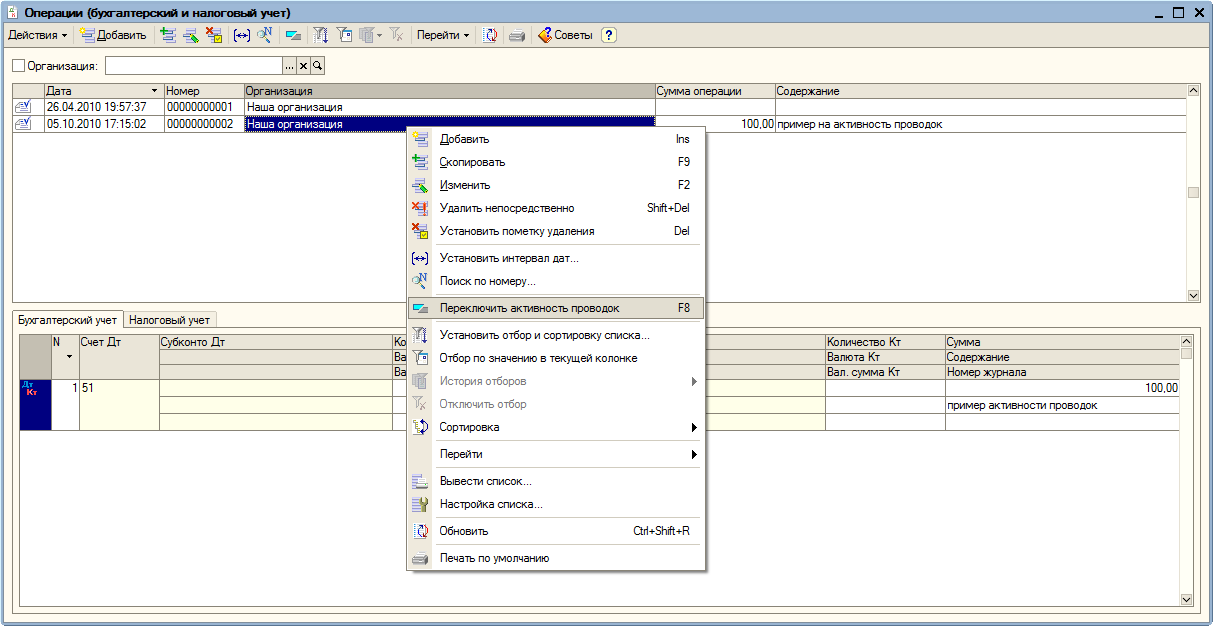Click the Организация filter input field

point(194,66)
